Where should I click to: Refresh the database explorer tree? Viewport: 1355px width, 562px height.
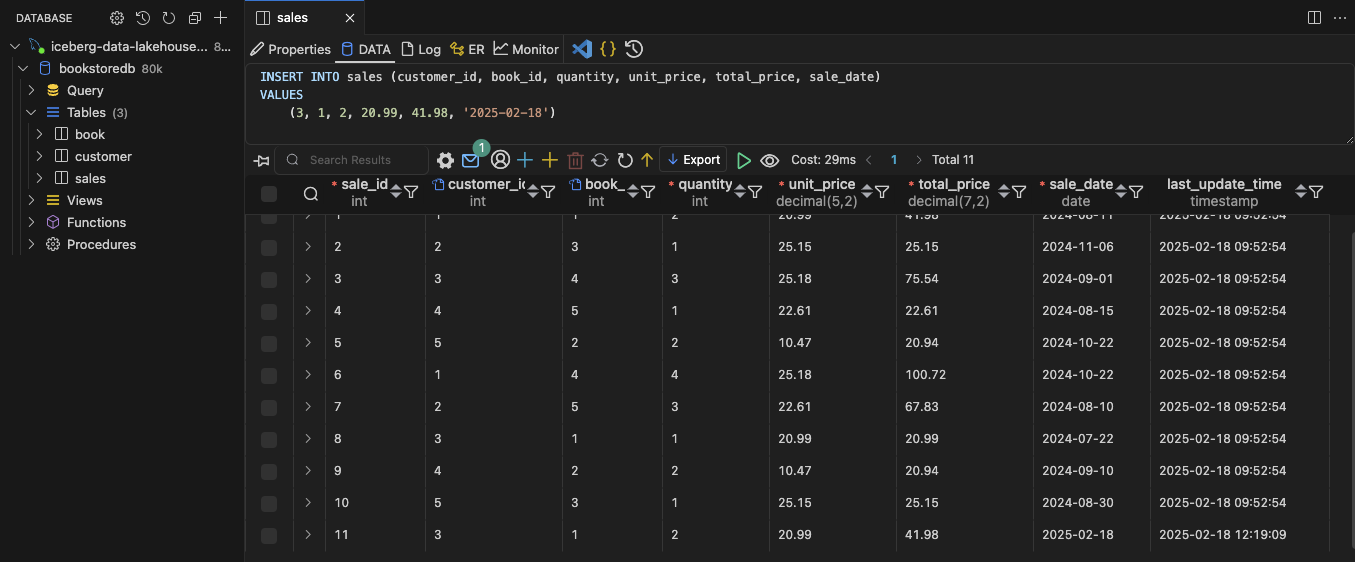click(169, 18)
